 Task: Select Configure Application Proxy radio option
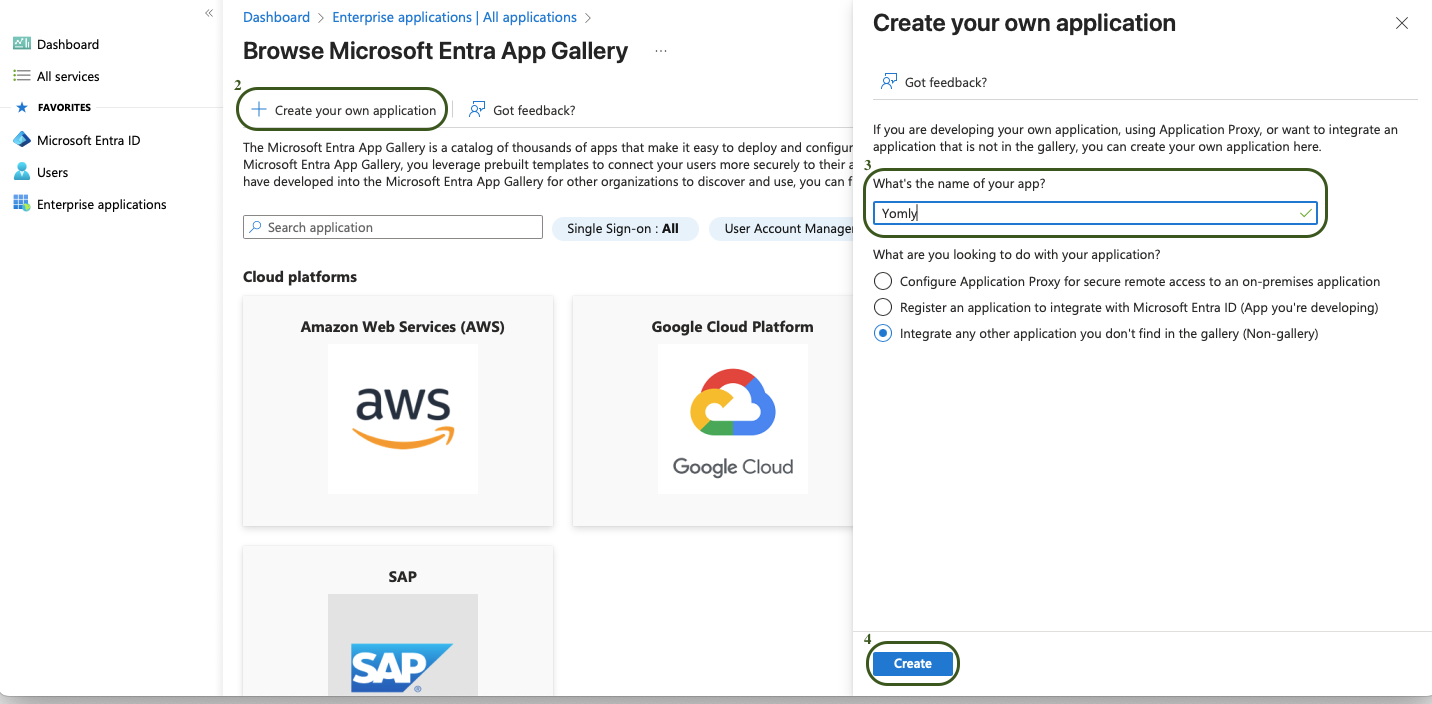pos(883,282)
